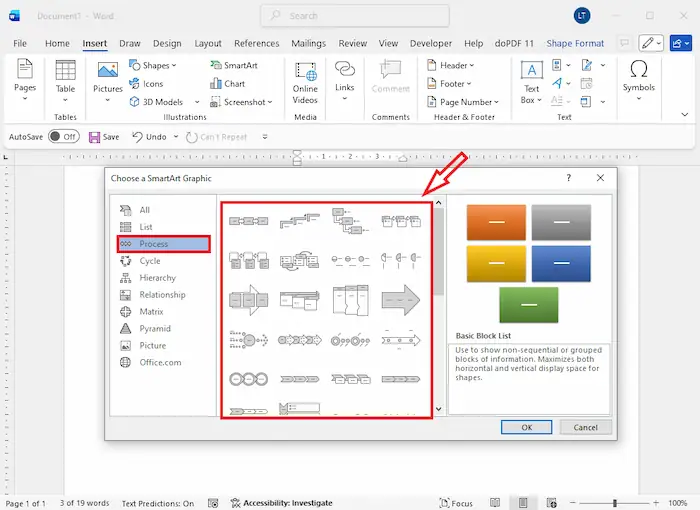Toggle the AutoSave switch
The image size is (700, 510).
click(x=63, y=137)
